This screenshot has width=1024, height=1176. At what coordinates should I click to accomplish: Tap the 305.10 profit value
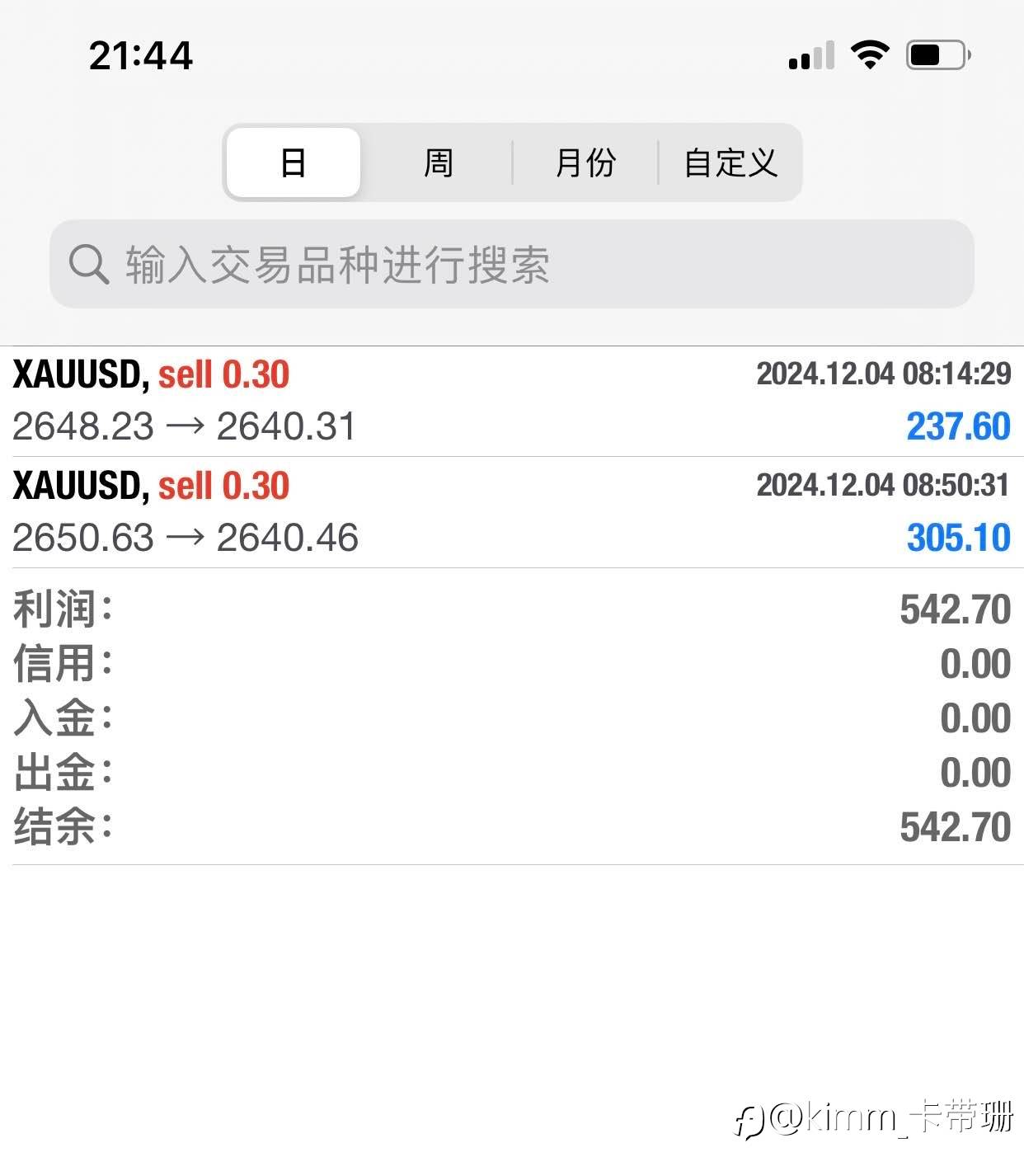click(958, 538)
